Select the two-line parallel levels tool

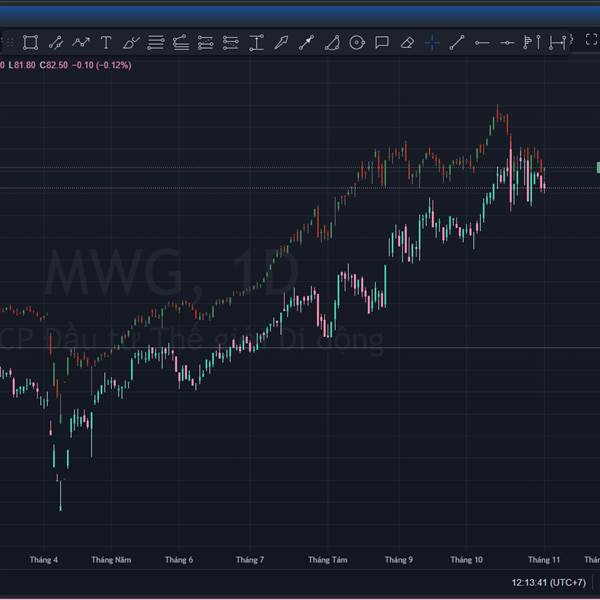(230, 42)
